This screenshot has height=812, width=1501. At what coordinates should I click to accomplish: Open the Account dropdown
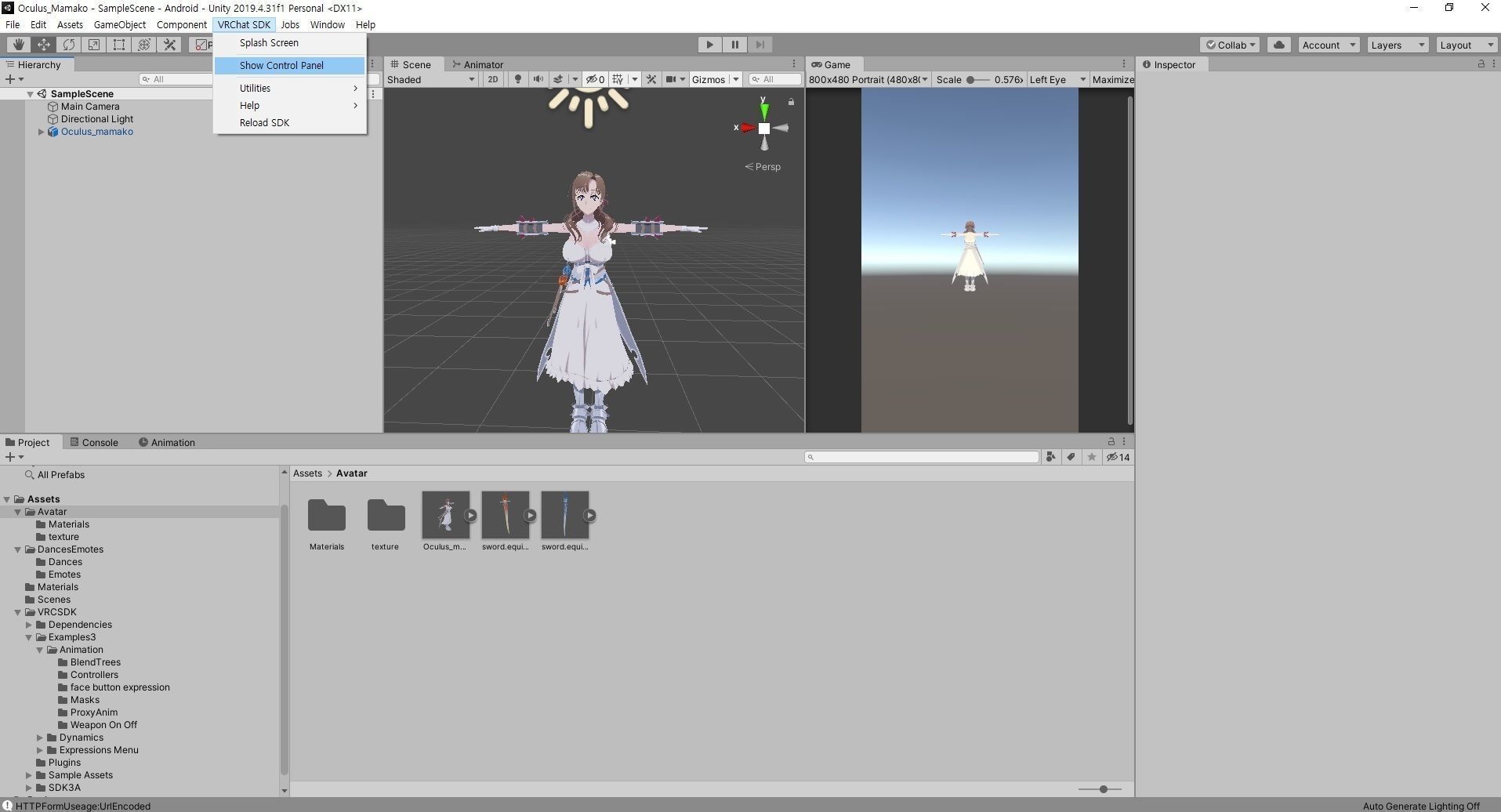click(1329, 45)
